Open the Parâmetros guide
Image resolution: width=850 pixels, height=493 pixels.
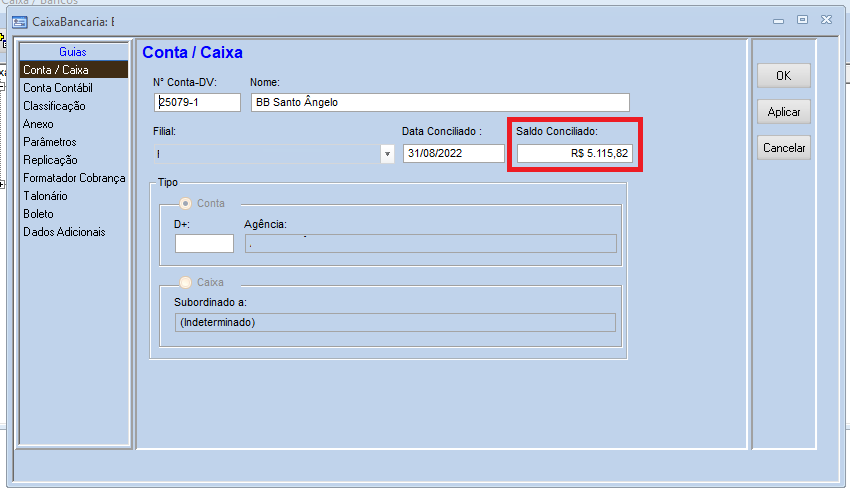pos(49,142)
